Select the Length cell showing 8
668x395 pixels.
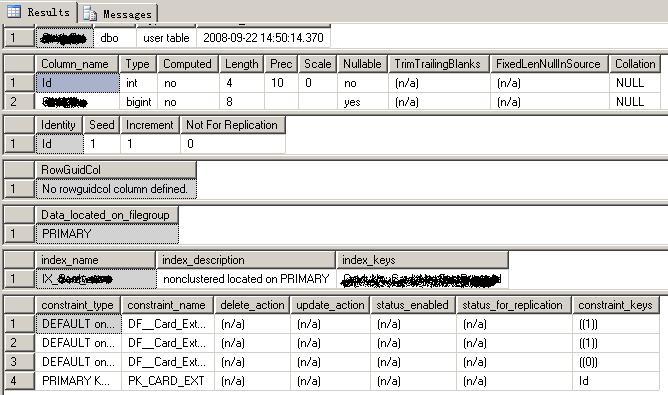pos(242,102)
